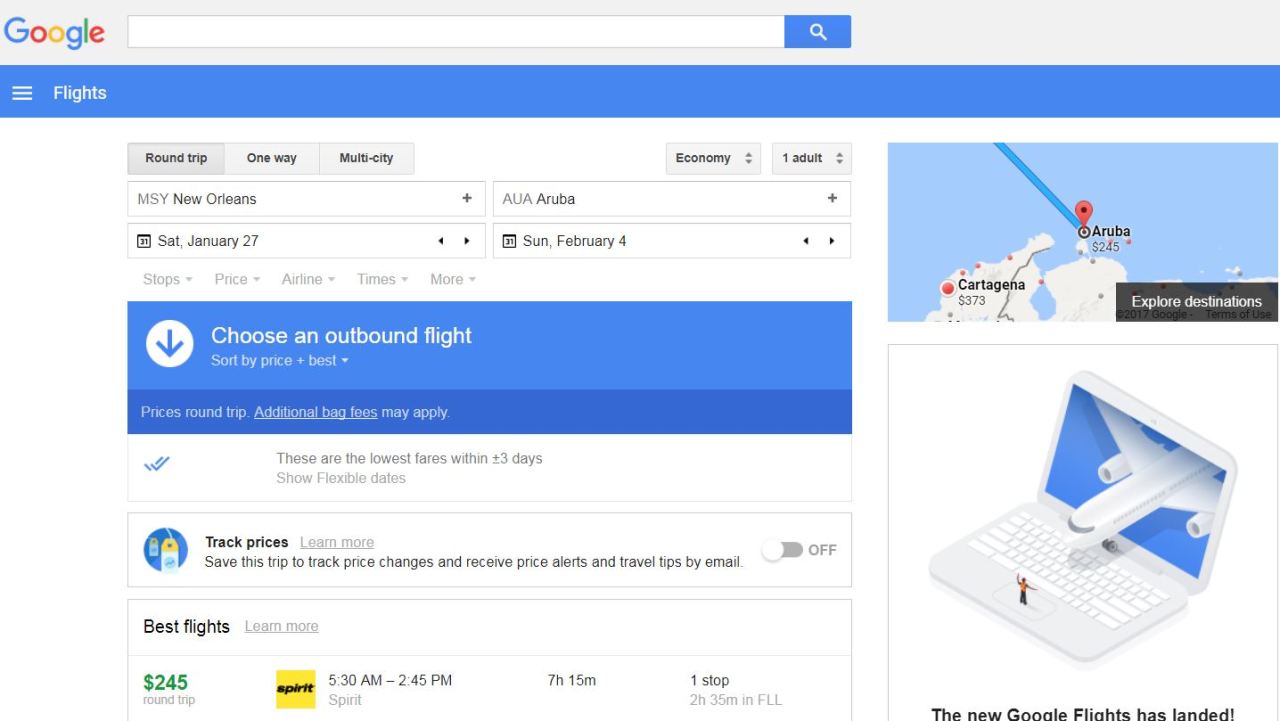
Task: Click the blue search magnifier button
Action: (817, 32)
